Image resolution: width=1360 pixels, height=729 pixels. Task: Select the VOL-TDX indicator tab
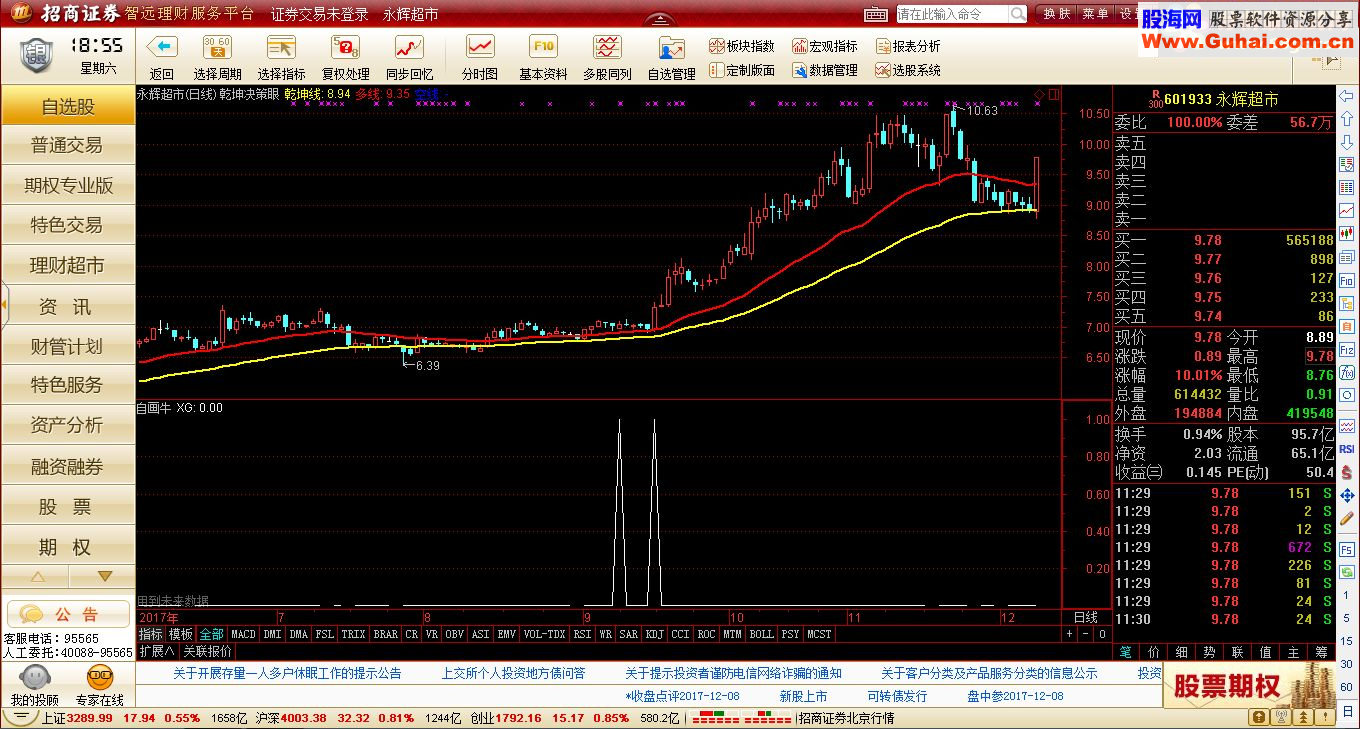pyautogui.click(x=544, y=634)
